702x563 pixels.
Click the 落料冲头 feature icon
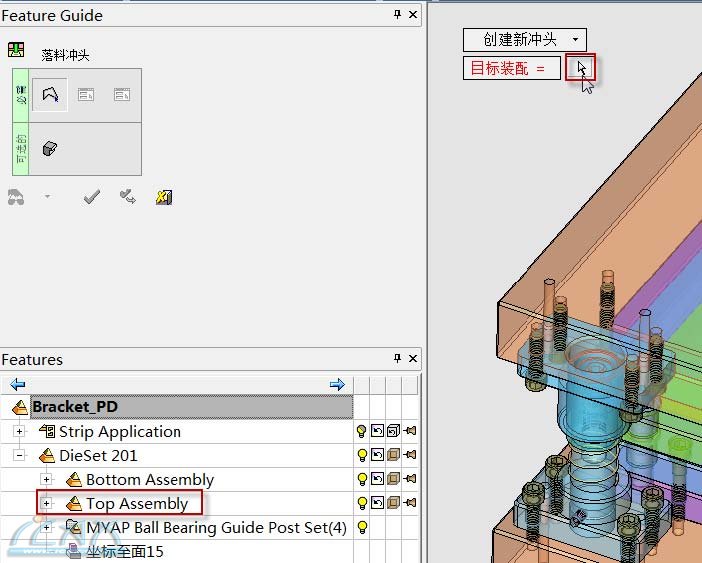(16, 50)
